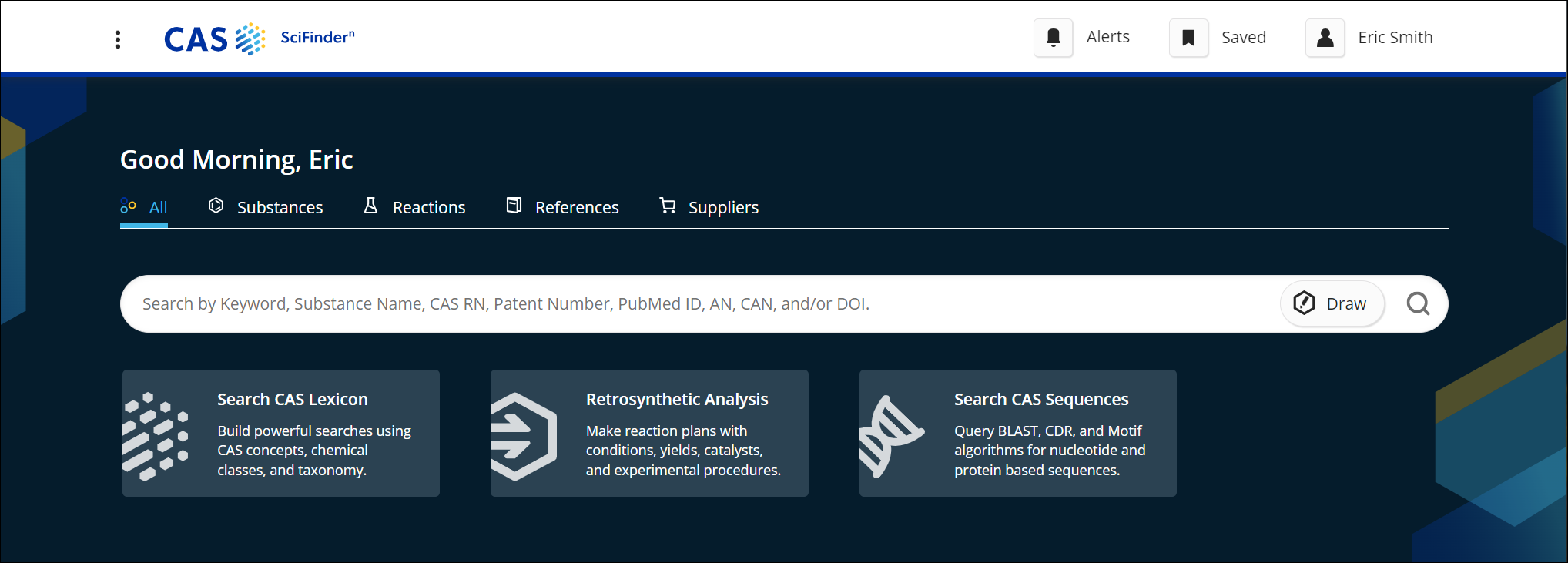Click the Alerts label
The image size is (1568, 563).
(1107, 37)
